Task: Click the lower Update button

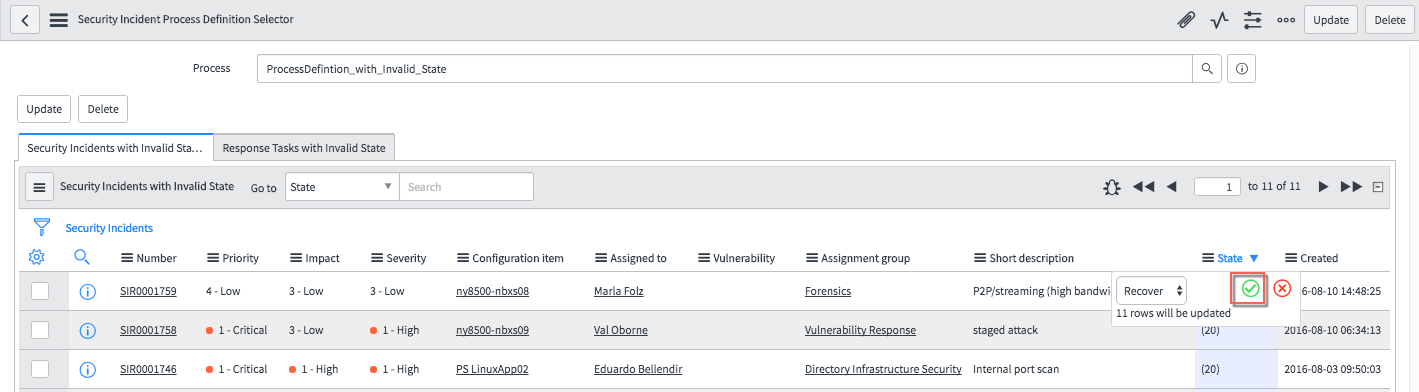Action: 43,109
